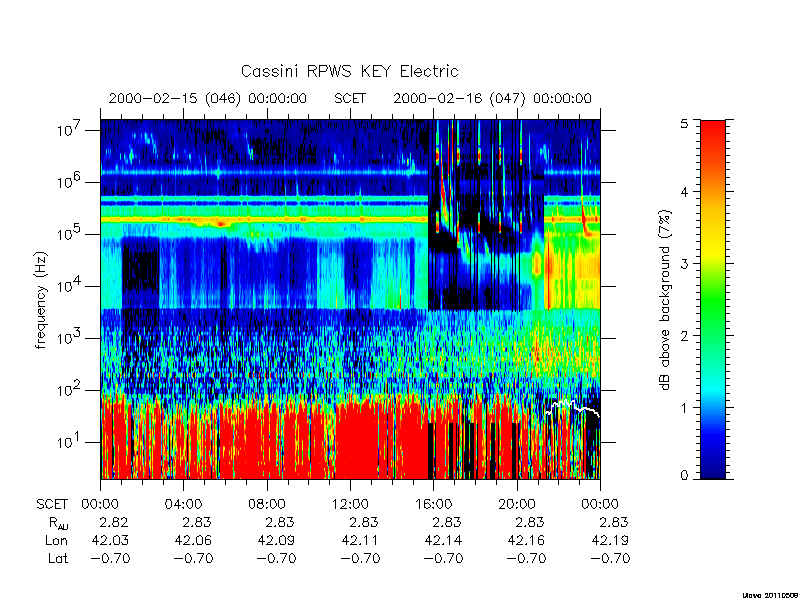Click the "04:00" time tick label
Image resolution: width=800 pixels, height=600 pixels.
click(x=183, y=505)
